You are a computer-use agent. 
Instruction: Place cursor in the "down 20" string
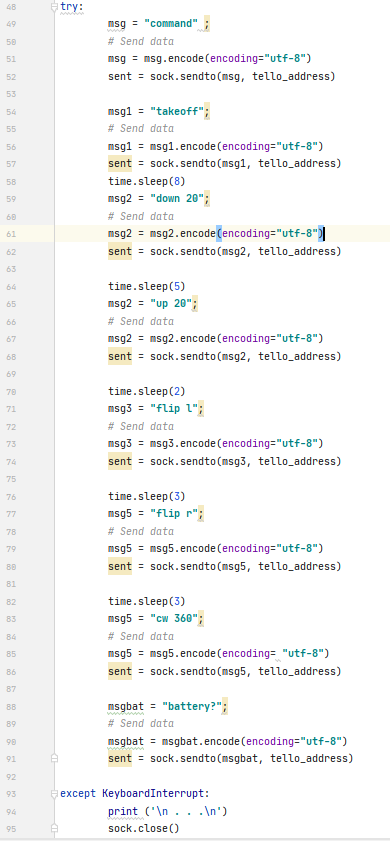tap(177, 199)
